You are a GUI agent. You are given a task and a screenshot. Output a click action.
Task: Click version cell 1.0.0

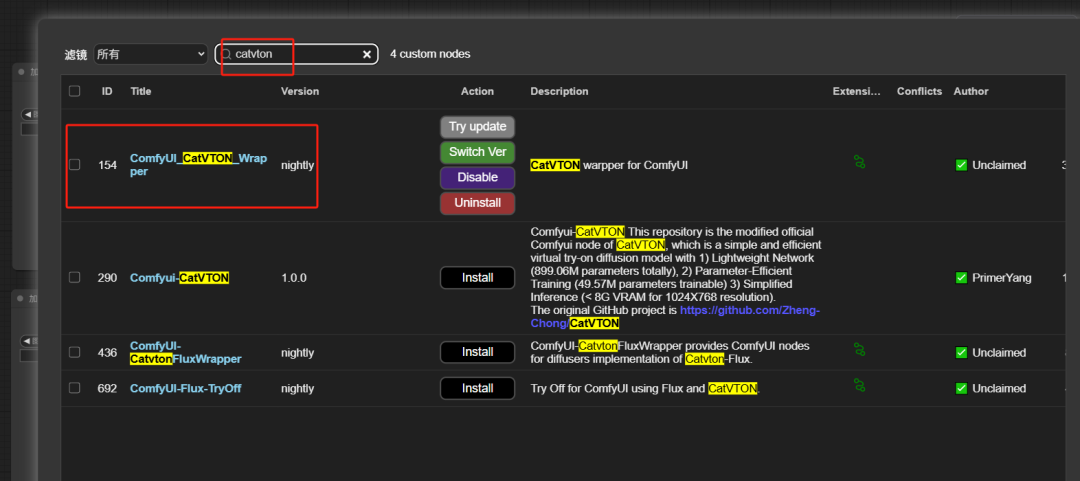[x=293, y=278]
